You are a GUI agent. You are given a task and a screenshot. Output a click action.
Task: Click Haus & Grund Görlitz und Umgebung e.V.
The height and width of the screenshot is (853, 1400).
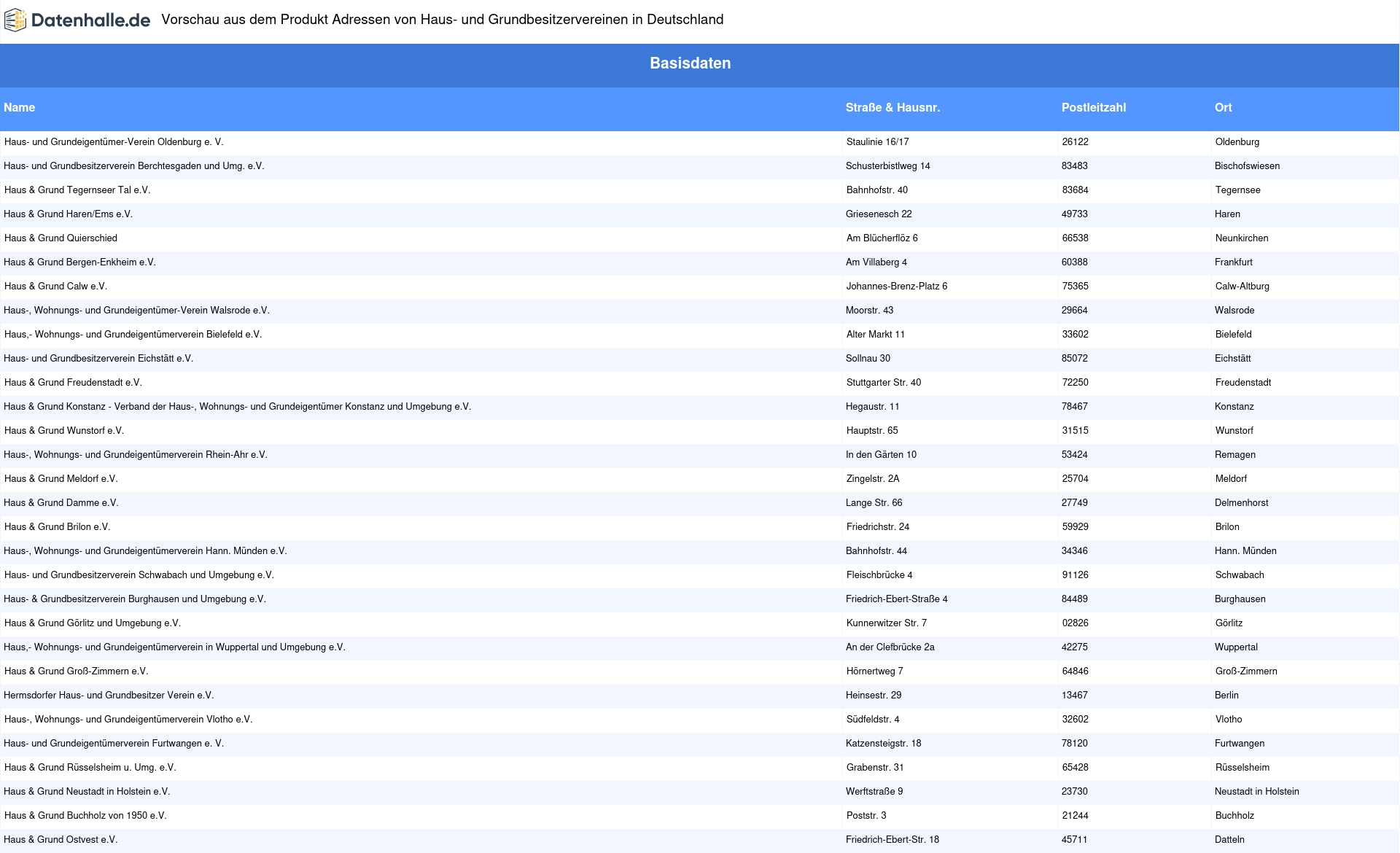click(x=93, y=623)
